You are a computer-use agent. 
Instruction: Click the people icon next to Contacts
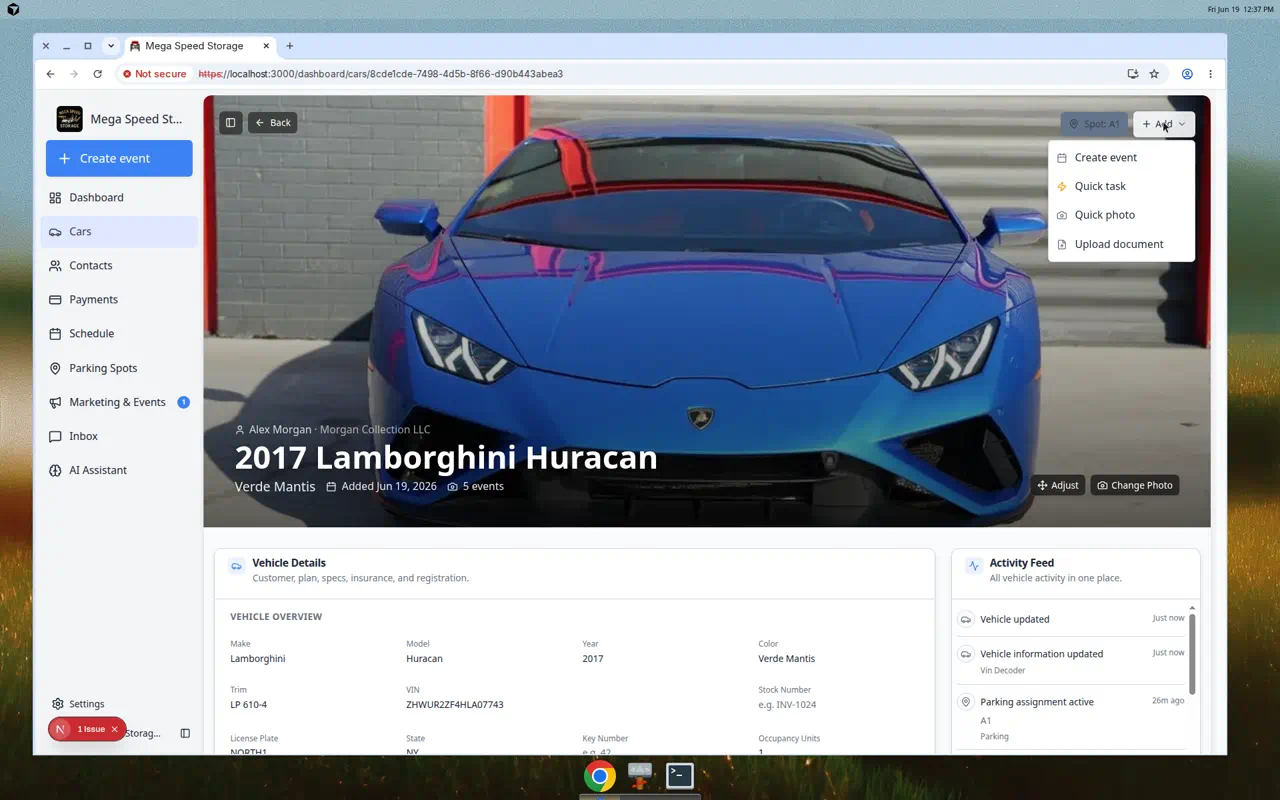(55, 265)
